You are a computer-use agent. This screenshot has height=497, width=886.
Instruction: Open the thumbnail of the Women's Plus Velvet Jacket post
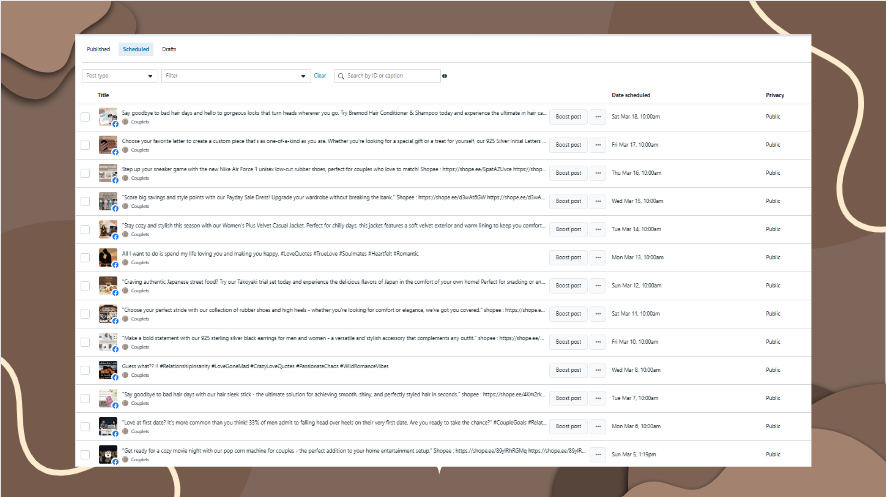pos(108,229)
